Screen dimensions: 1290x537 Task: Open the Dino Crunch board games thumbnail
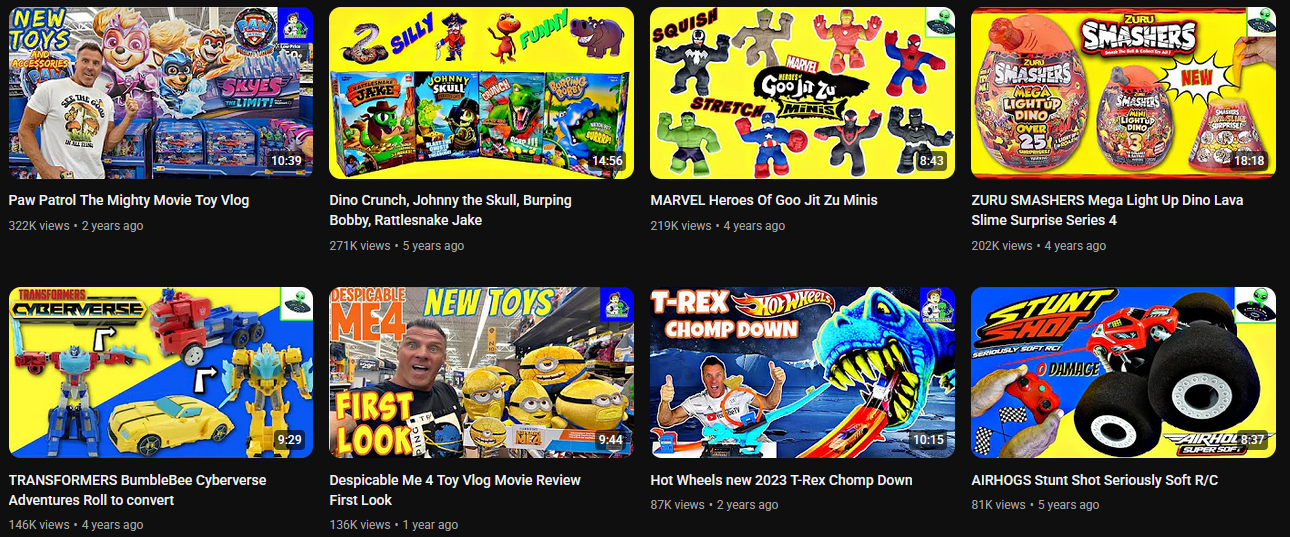coord(481,93)
